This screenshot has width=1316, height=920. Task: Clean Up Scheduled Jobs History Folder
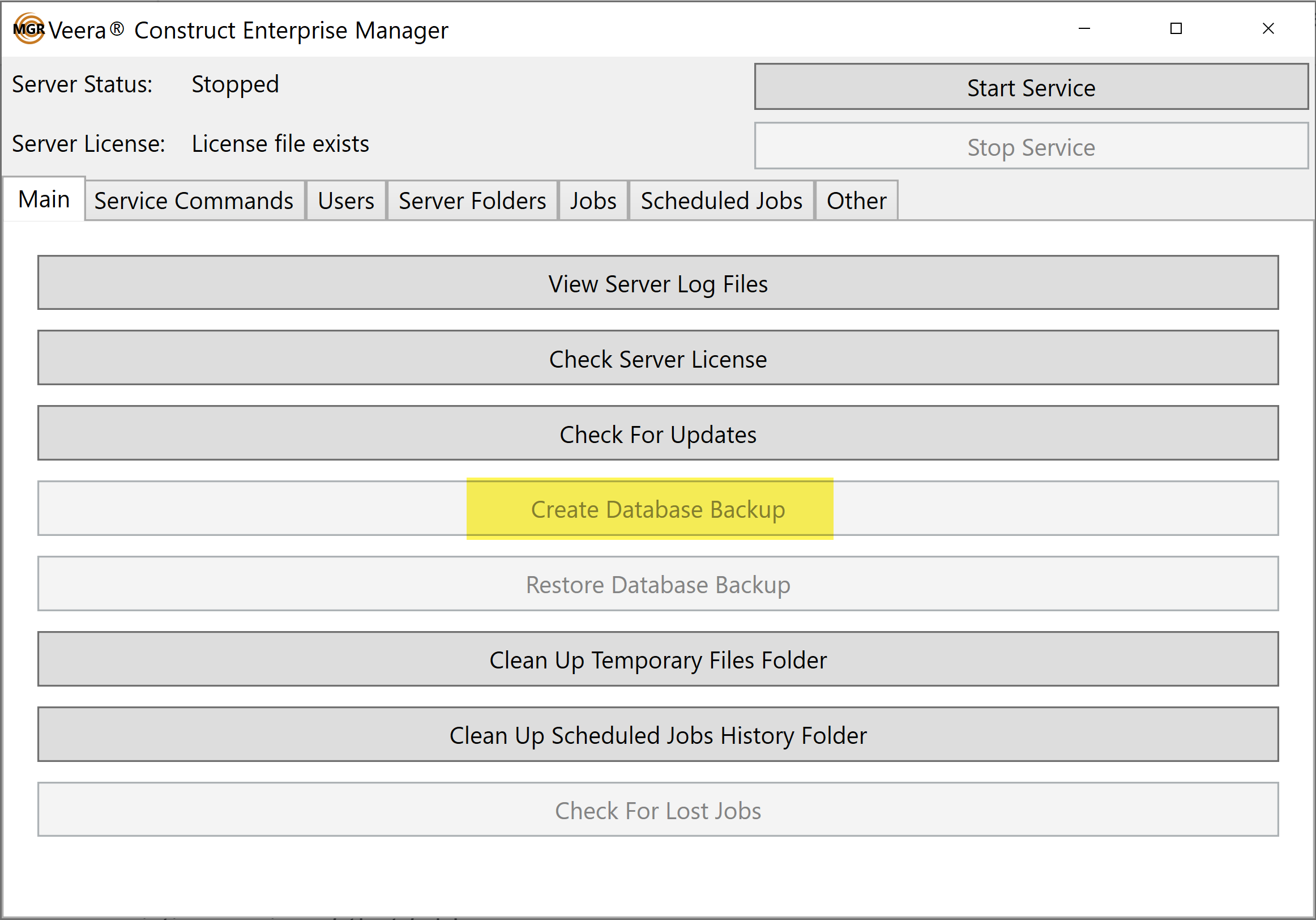click(658, 735)
